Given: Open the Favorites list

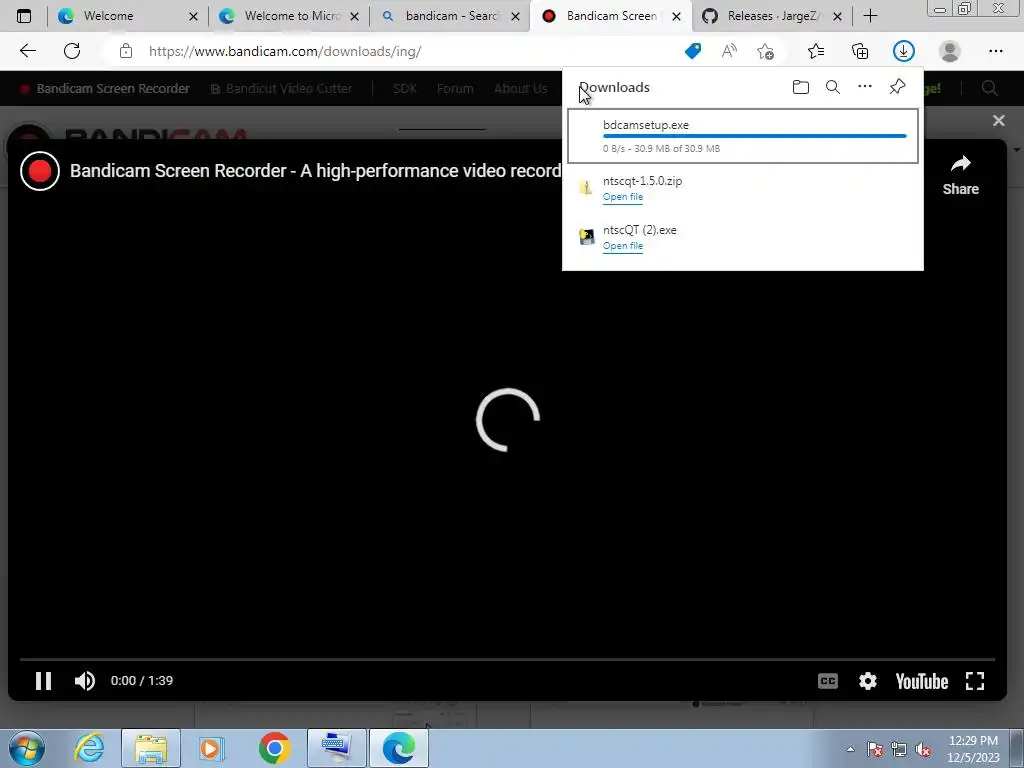Looking at the screenshot, I should pos(816,51).
